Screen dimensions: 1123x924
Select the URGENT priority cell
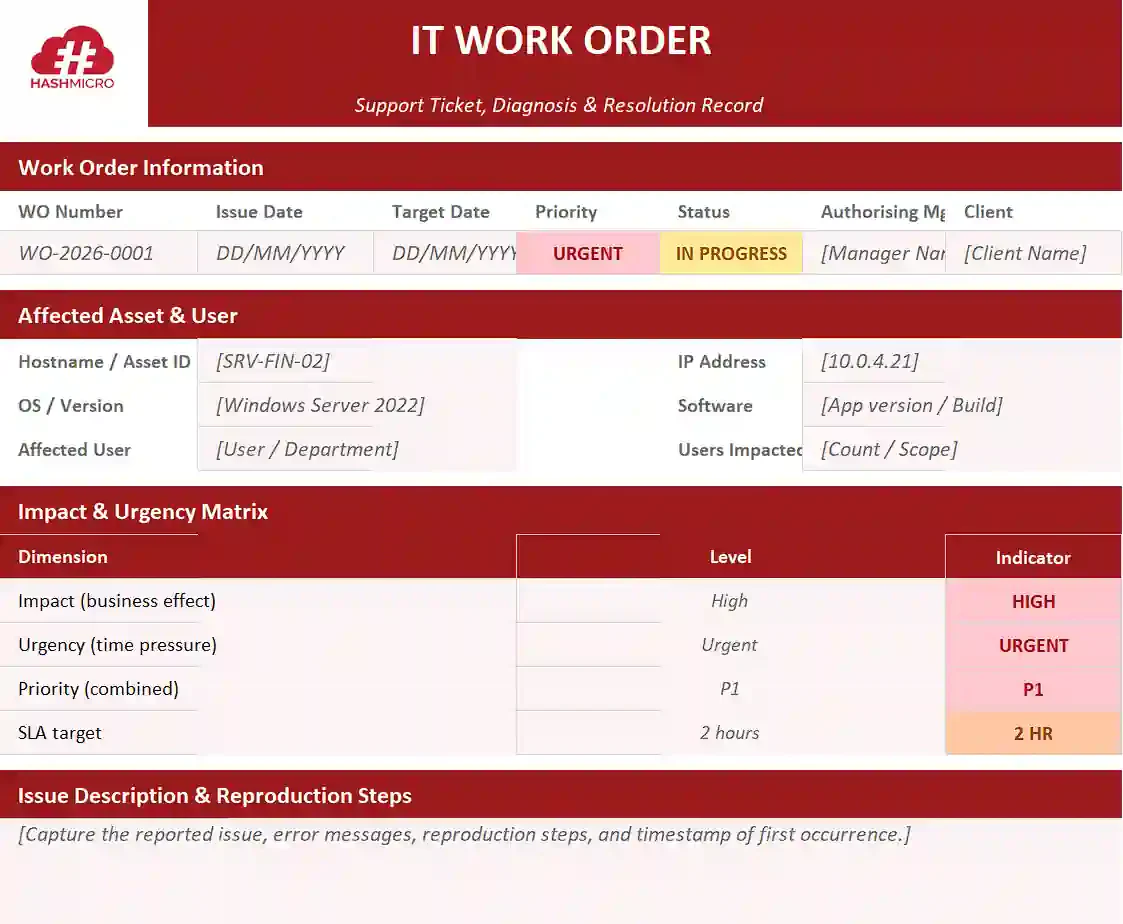(x=588, y=253)
